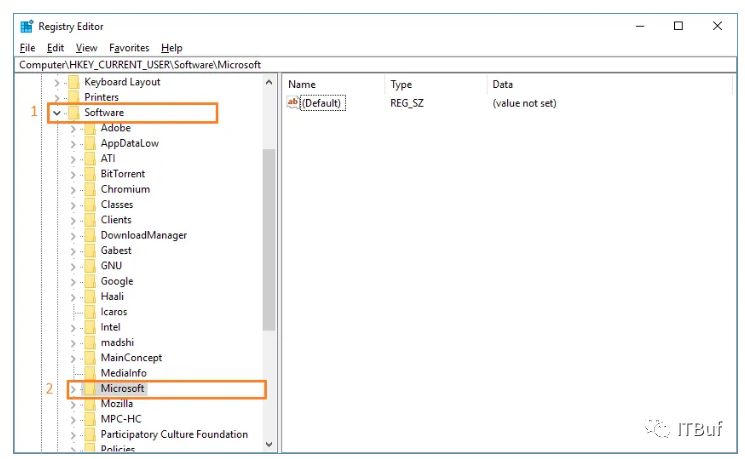
Task: Click the BitTorrent folder icon
Action: [90, 174]
